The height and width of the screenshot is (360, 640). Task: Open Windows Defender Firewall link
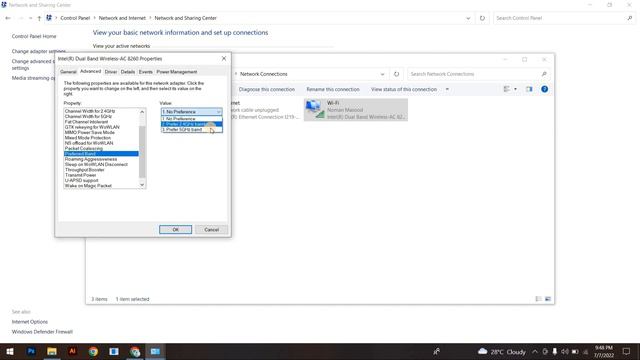[42, 332]
